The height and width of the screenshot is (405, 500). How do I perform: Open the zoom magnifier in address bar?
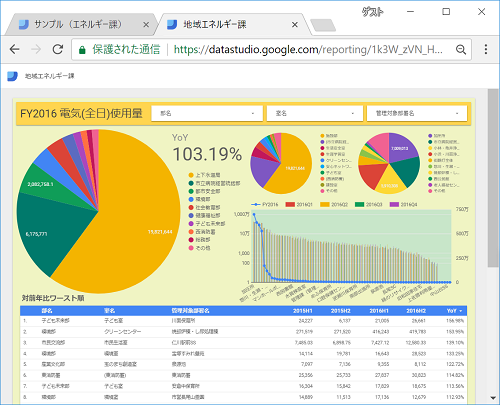[461, 50]
